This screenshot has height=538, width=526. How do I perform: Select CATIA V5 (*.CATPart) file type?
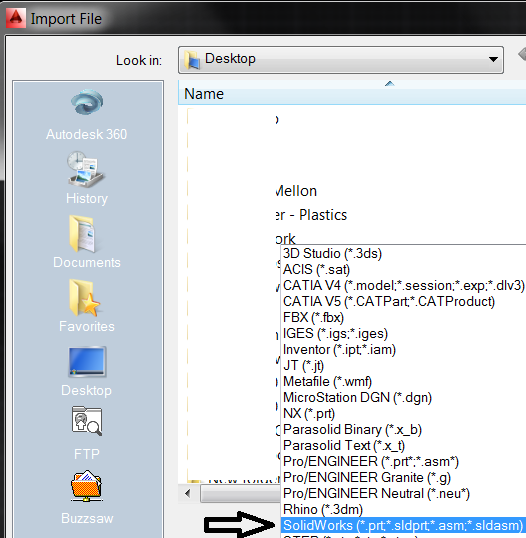[x=404, y=302]
